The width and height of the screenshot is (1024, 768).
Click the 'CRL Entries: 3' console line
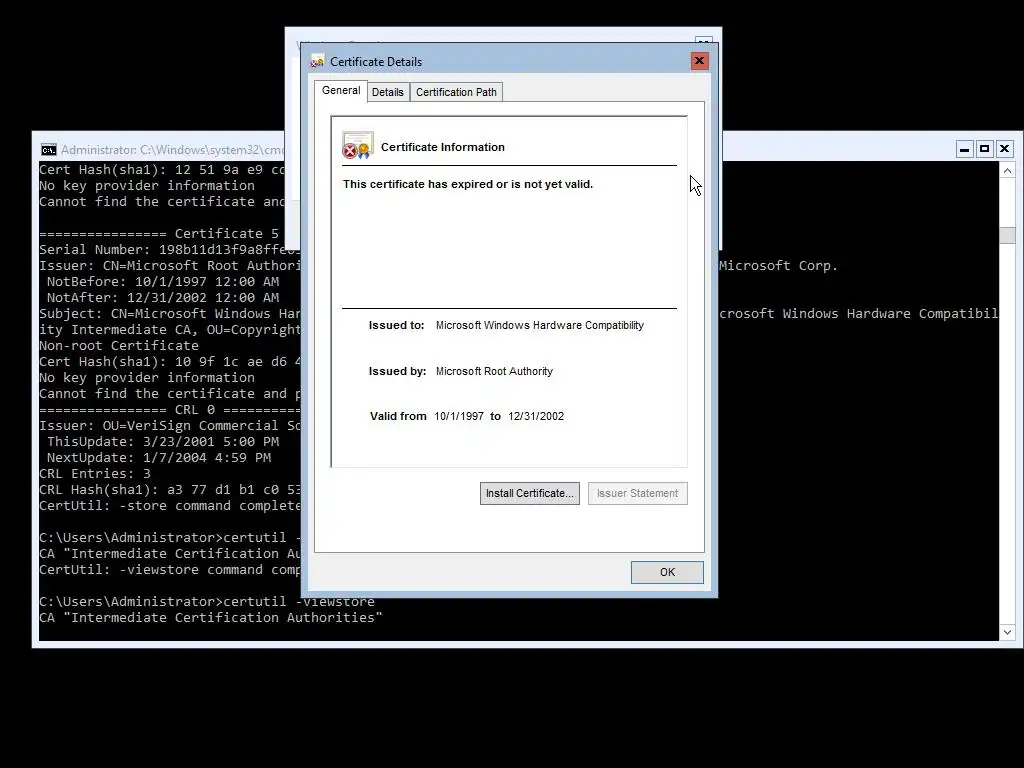(95, 473)
